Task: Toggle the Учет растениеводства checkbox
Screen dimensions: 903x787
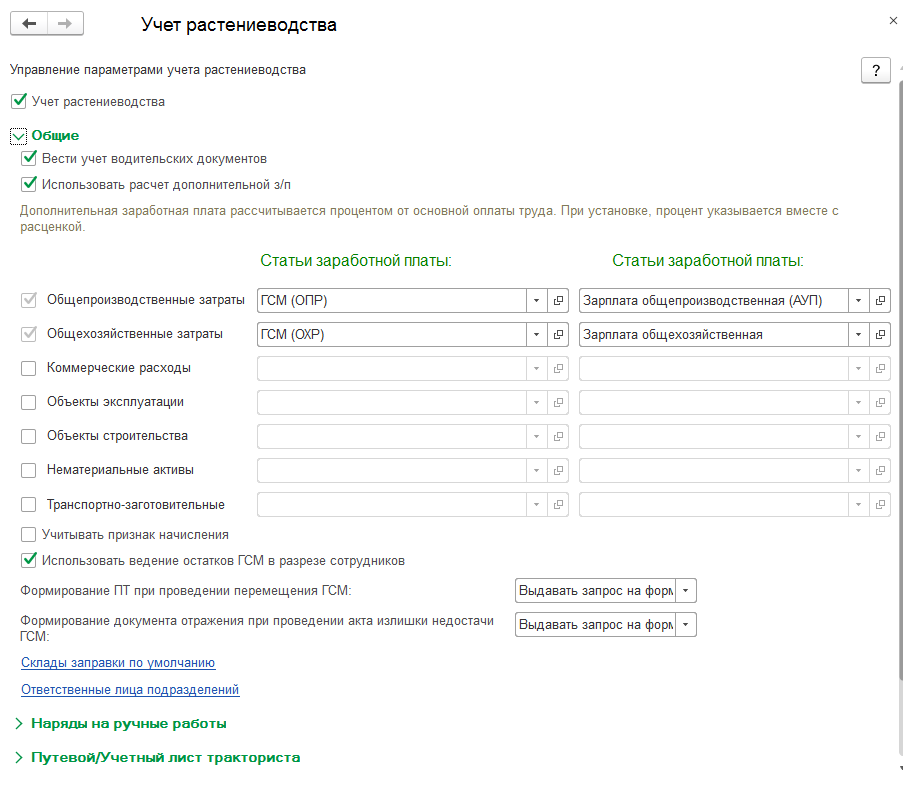Action: [x=19, y=101]
